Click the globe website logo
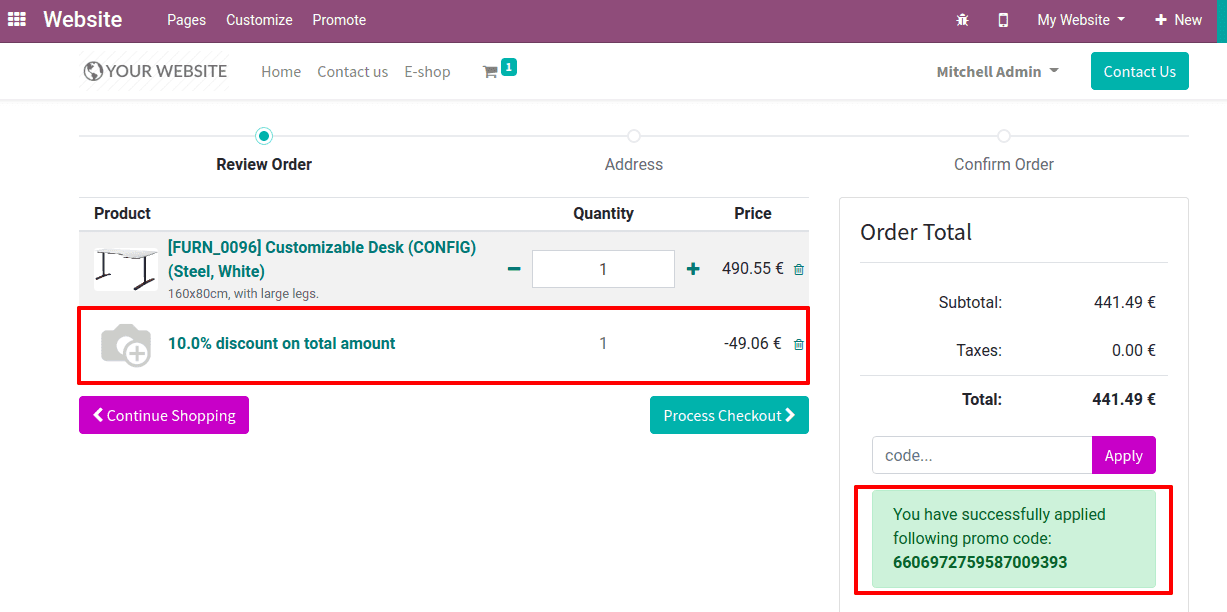This screenshot has height=612, width=1227. click(x=93, y=71)
